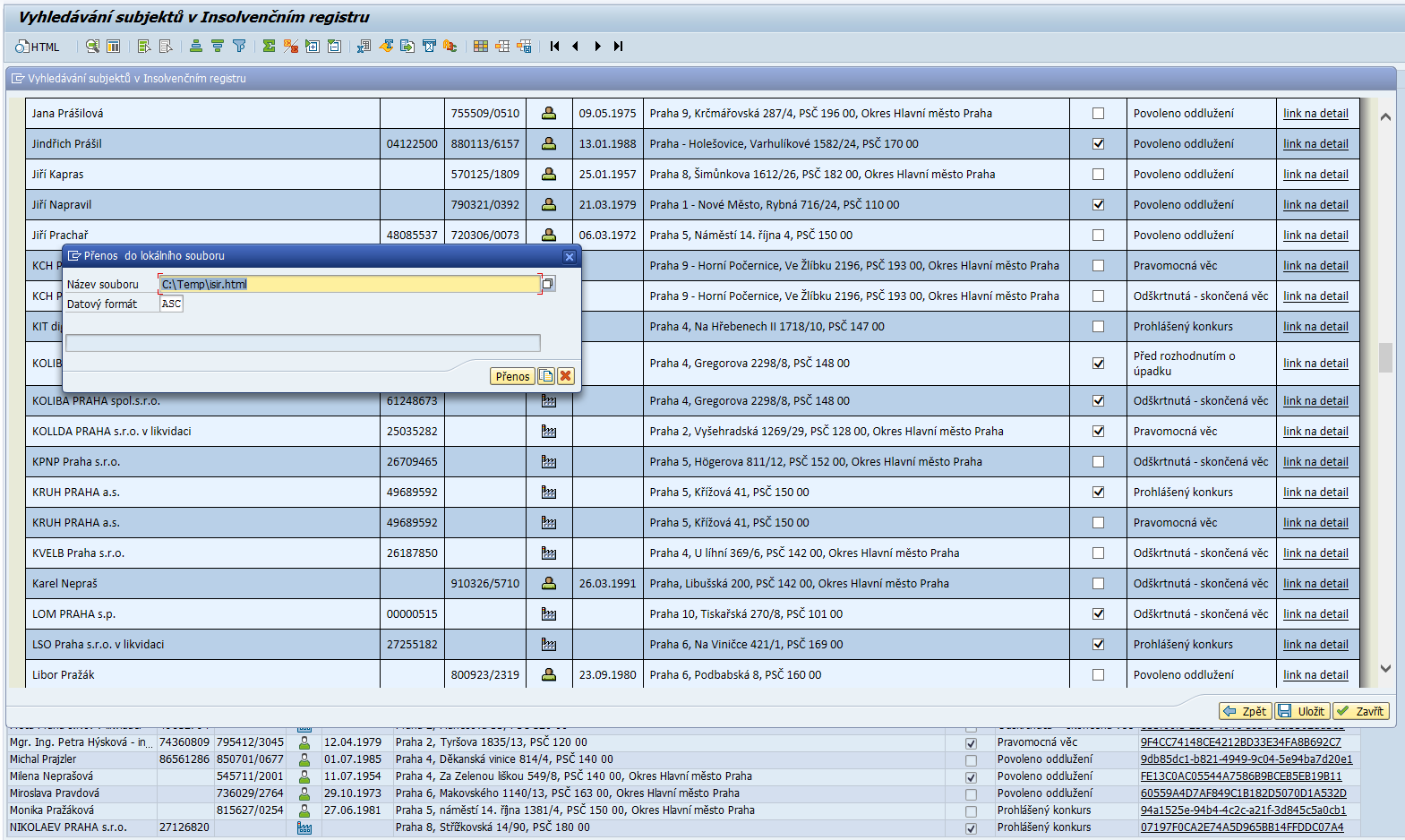Open value help next to file name field
This screenshot has height=840, width=1405.
pyautogui.click(x=548, y=284)
